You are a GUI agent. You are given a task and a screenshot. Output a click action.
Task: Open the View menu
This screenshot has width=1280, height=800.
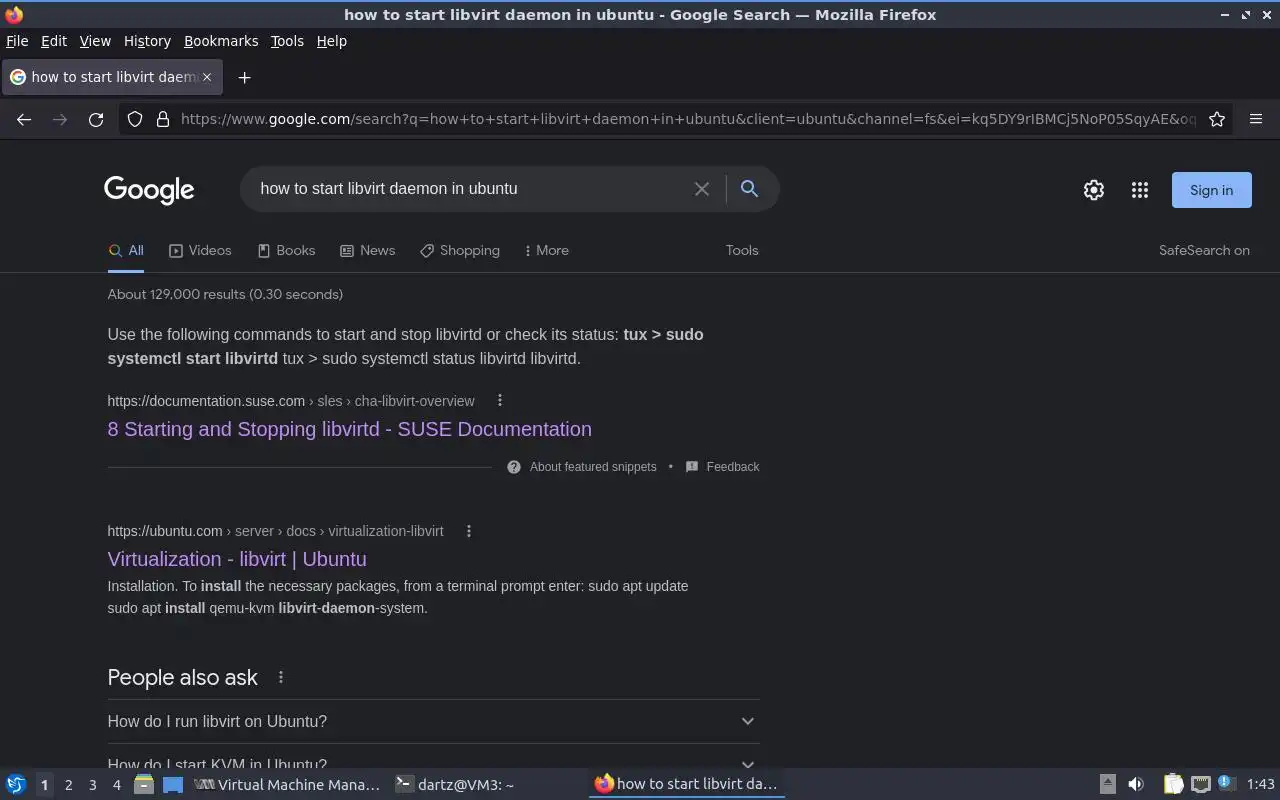point(95,41)
